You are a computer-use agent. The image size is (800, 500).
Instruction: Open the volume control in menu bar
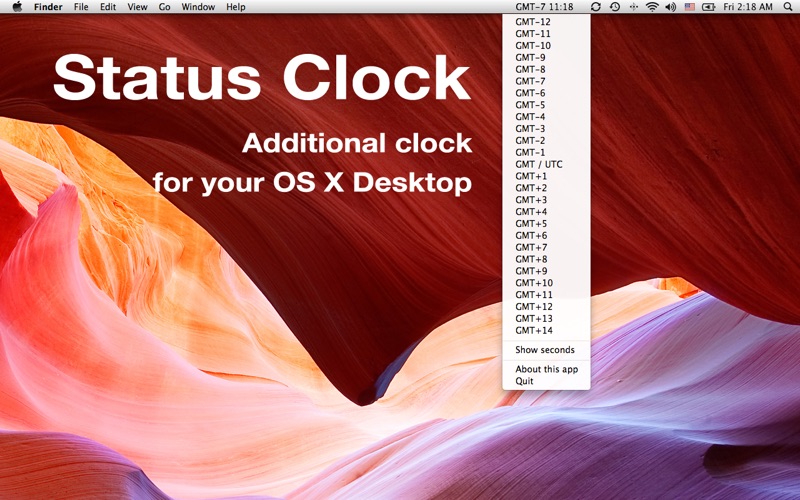coord(671,7)
